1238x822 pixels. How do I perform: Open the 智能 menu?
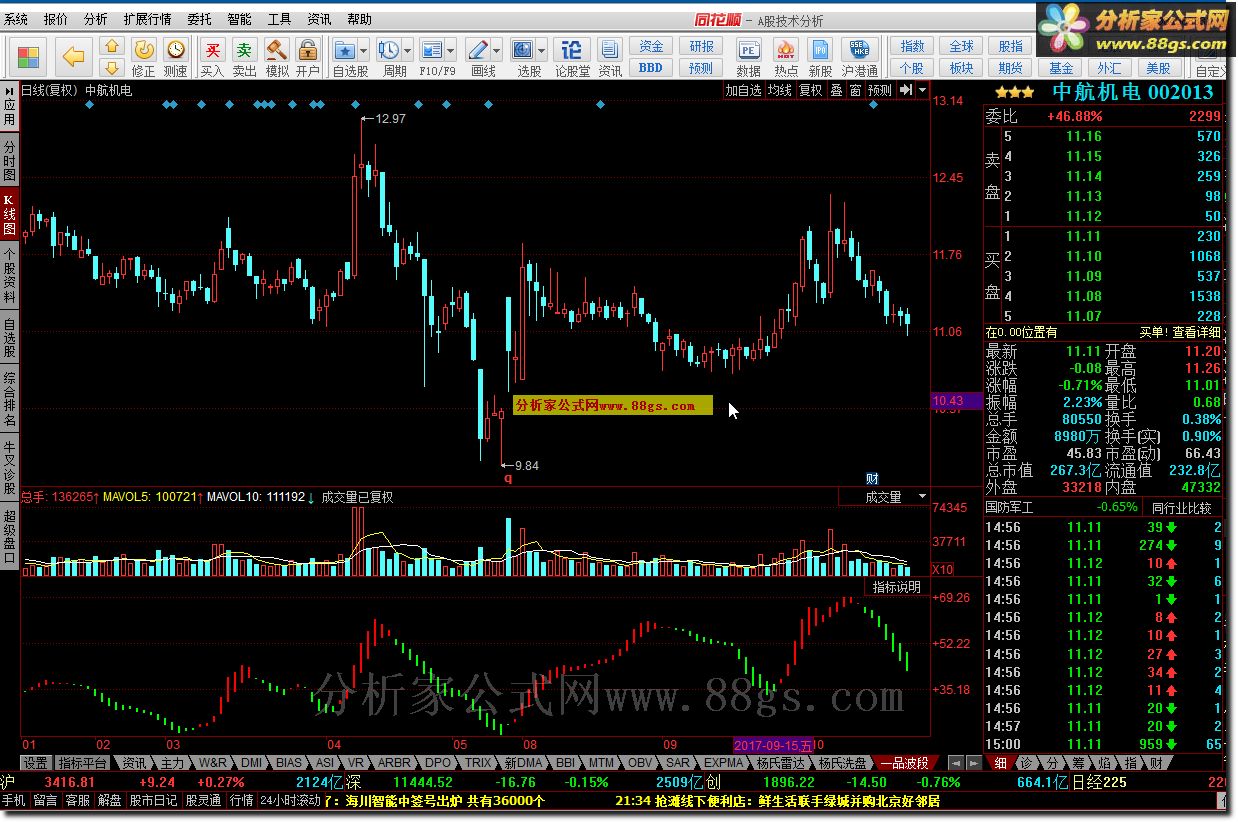pyautogui.click(x=240, y=19)
